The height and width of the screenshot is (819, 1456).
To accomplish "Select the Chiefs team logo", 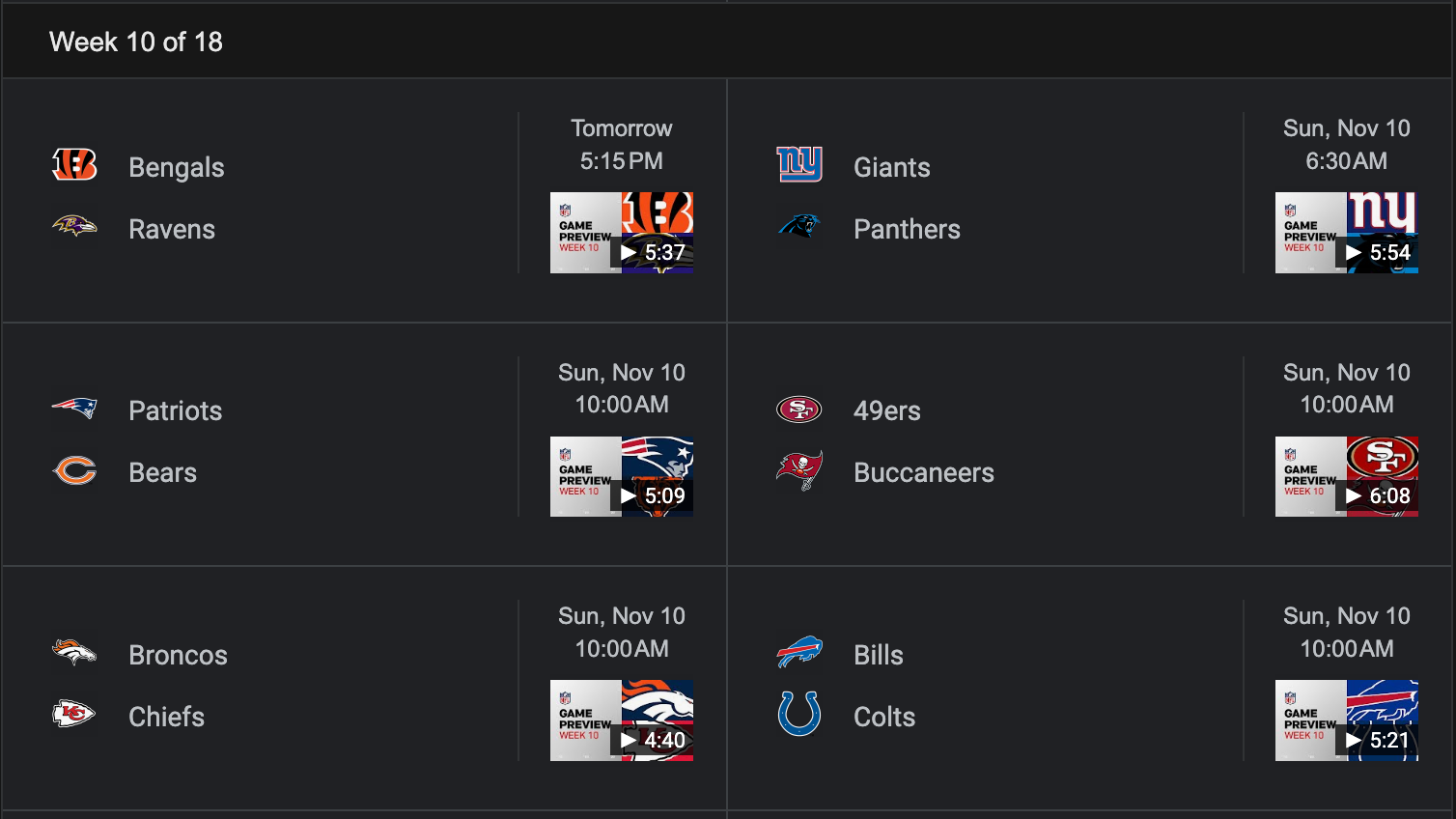I will click(74, 716).
